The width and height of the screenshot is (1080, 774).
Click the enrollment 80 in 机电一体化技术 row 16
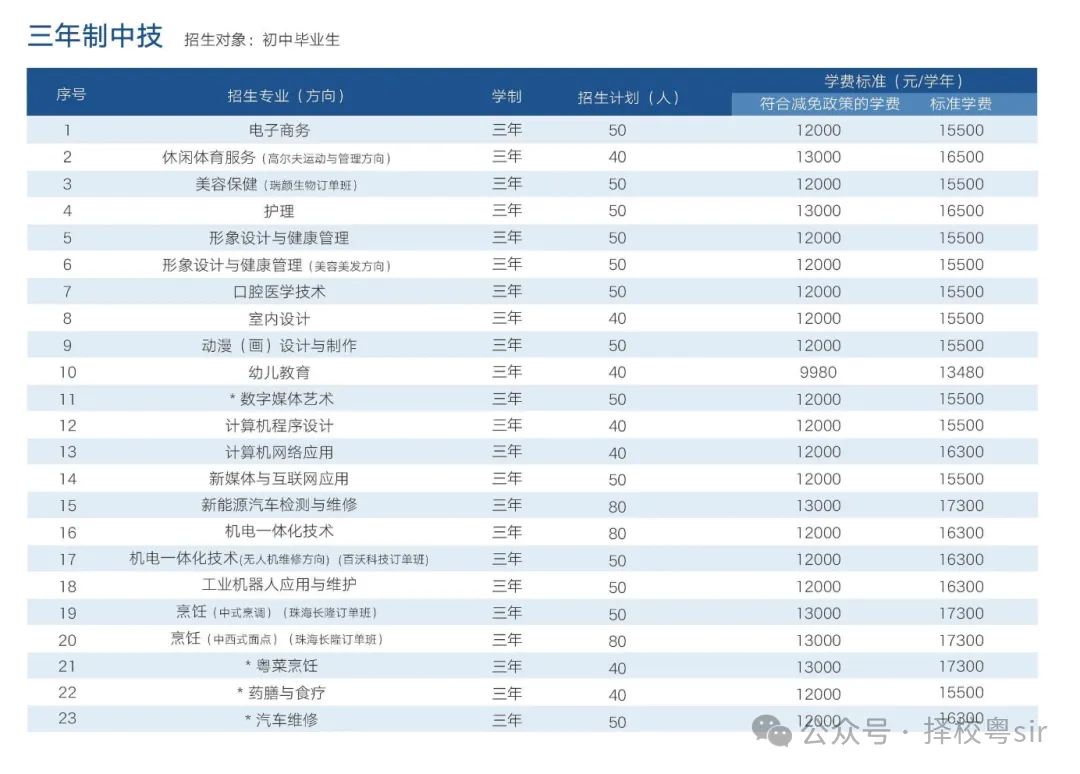pos(617,534)
